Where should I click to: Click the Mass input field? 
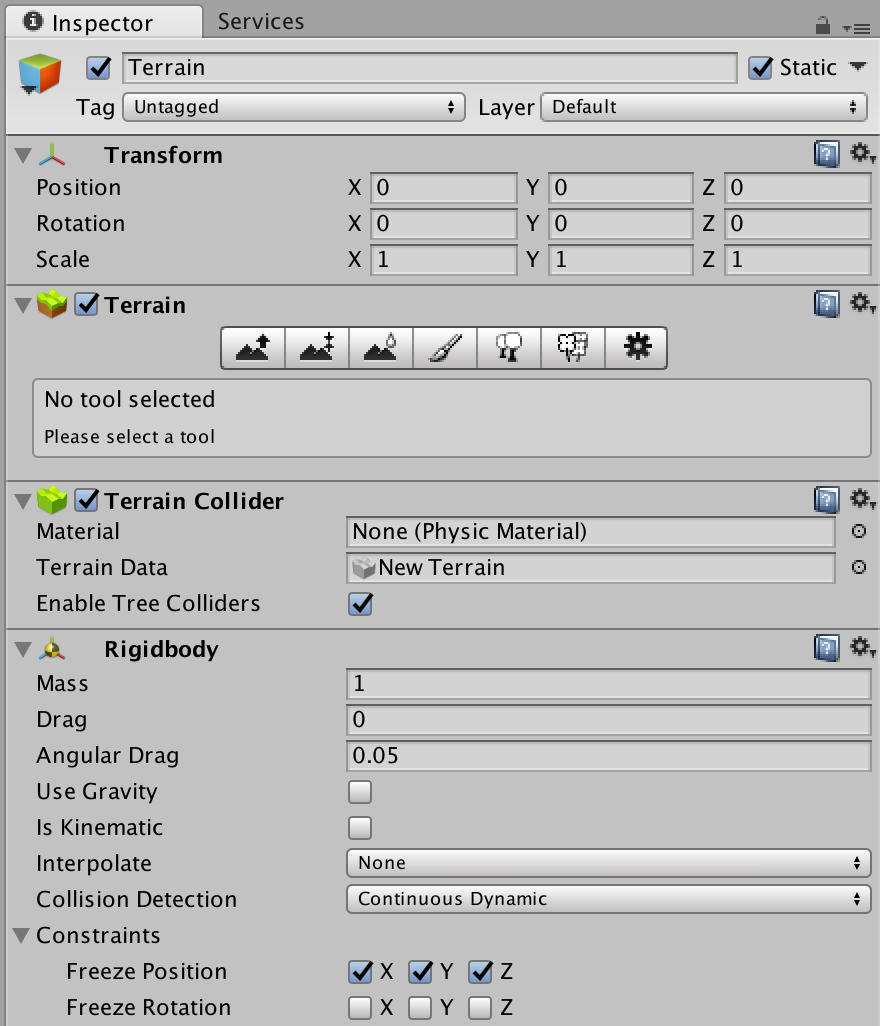(x=608, y=684)
